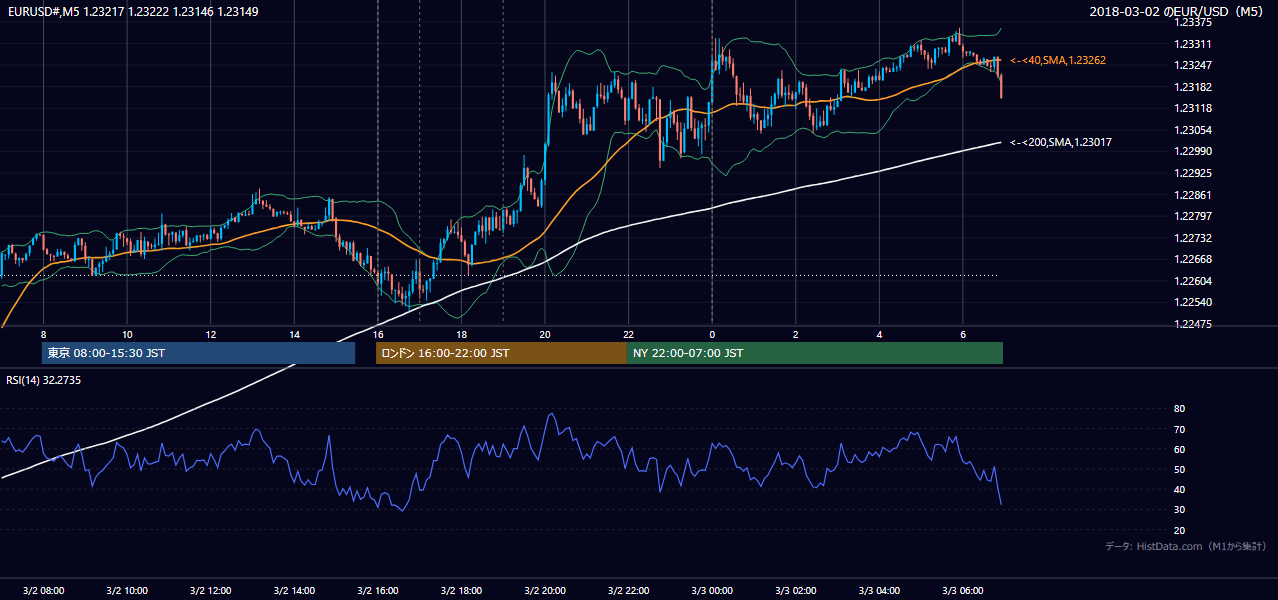Image resolution: width=1278 pixels, height=600 pixels.
Task: Click price axis value 1.23182
Action: [x=1192, y=87]
